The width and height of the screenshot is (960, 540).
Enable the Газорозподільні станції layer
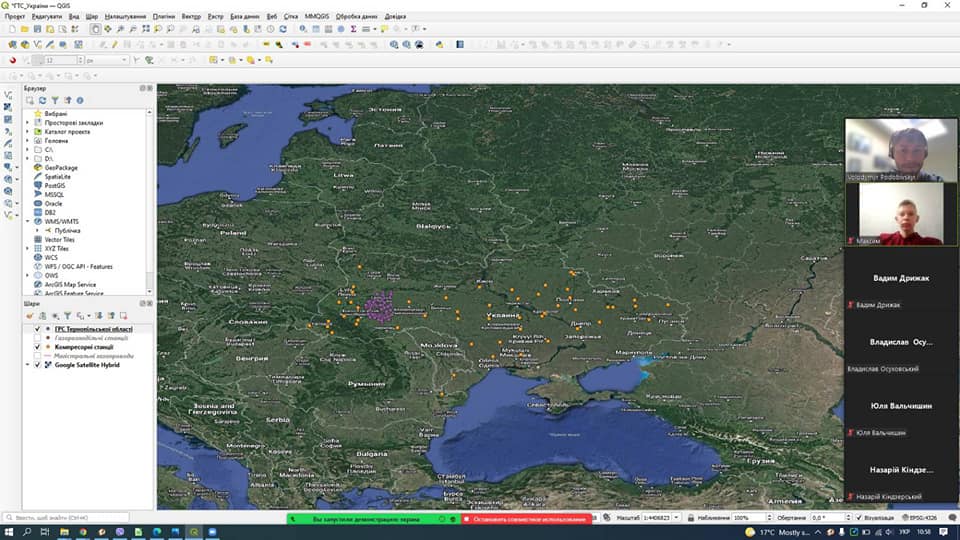click(x=37, y=338)
